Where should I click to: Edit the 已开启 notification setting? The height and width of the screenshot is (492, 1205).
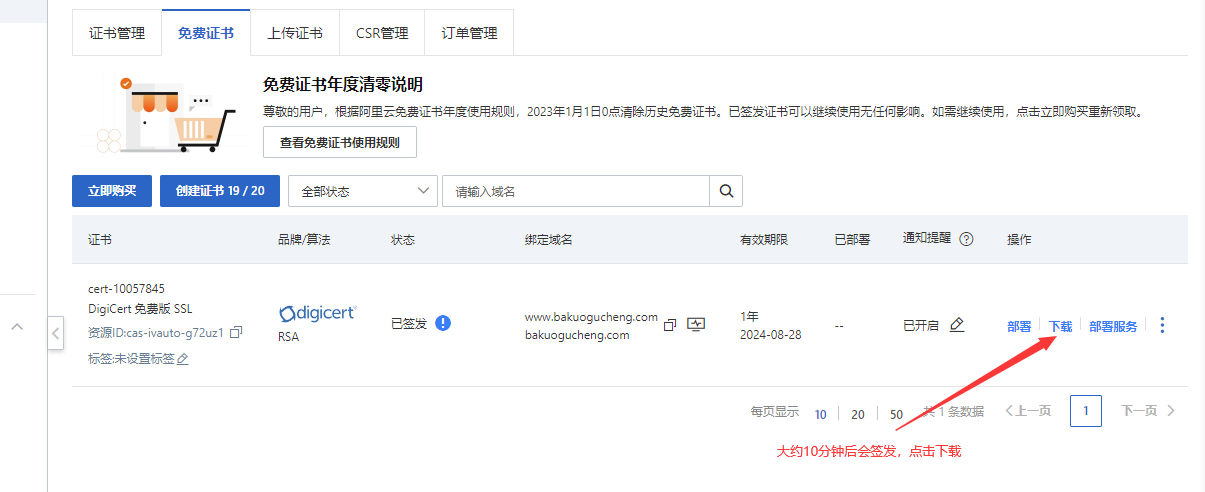957,325
